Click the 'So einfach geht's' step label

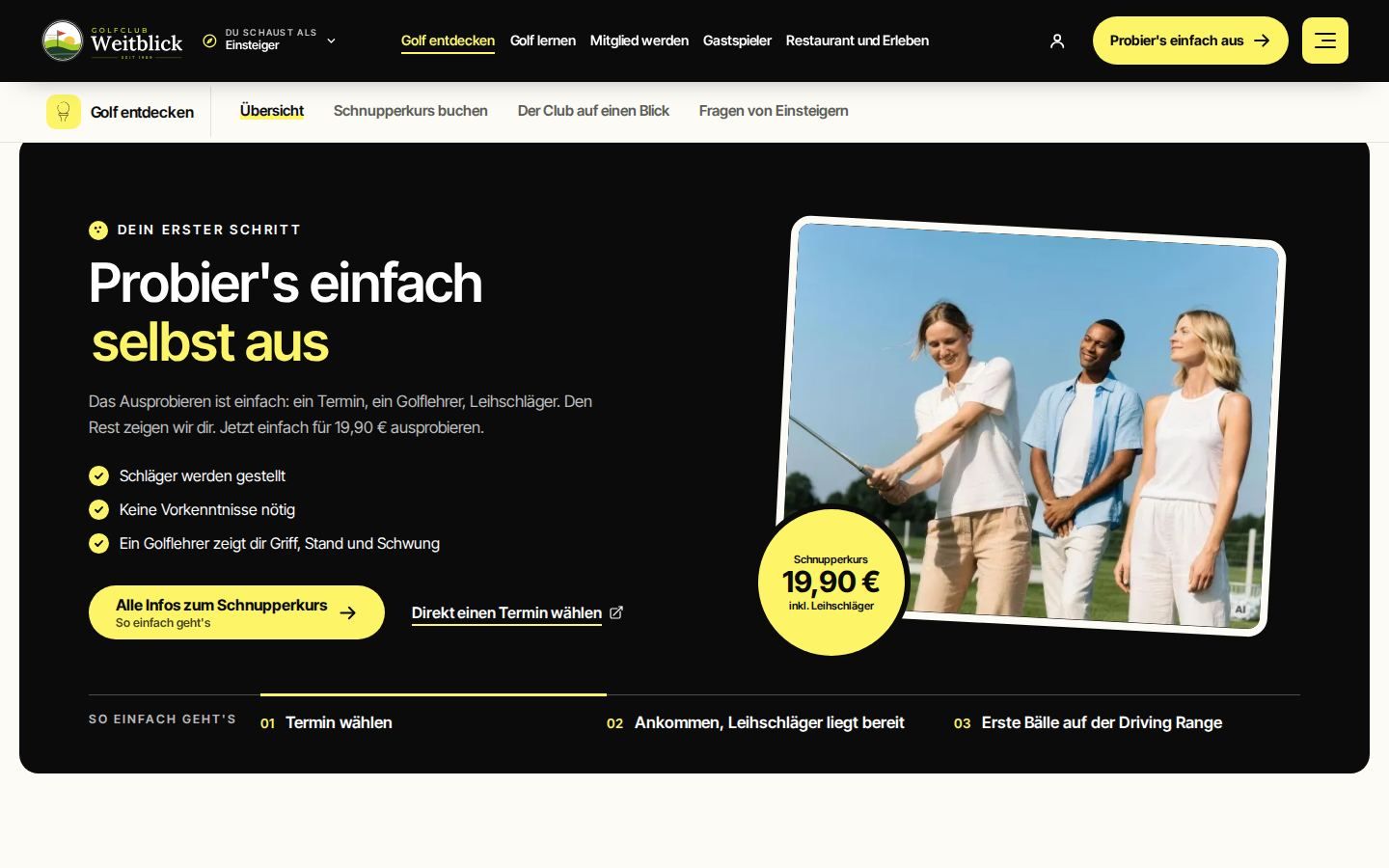point(162,719)
